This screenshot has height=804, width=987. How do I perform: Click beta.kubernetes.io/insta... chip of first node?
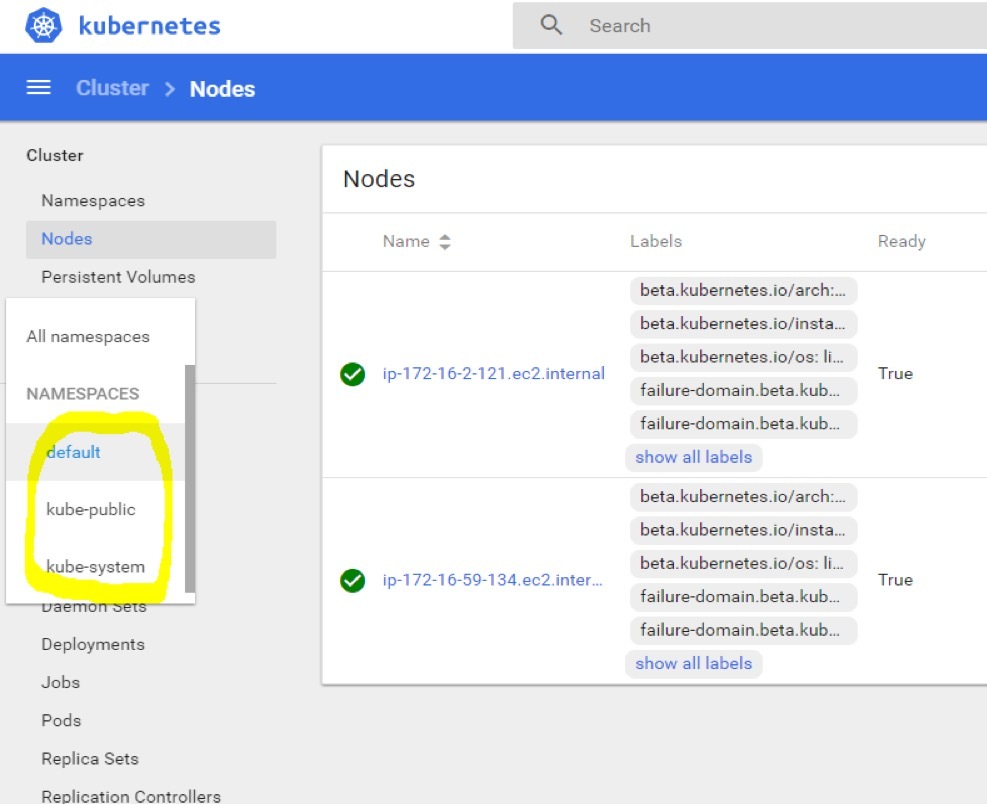pyautogui.click(x=743, y=324)
